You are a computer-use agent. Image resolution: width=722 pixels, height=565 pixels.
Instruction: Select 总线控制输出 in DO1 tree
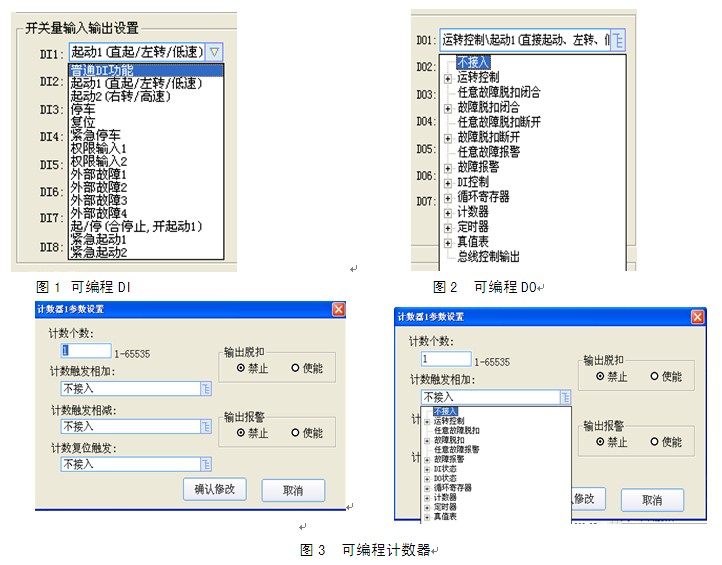(x=488, y=257)
